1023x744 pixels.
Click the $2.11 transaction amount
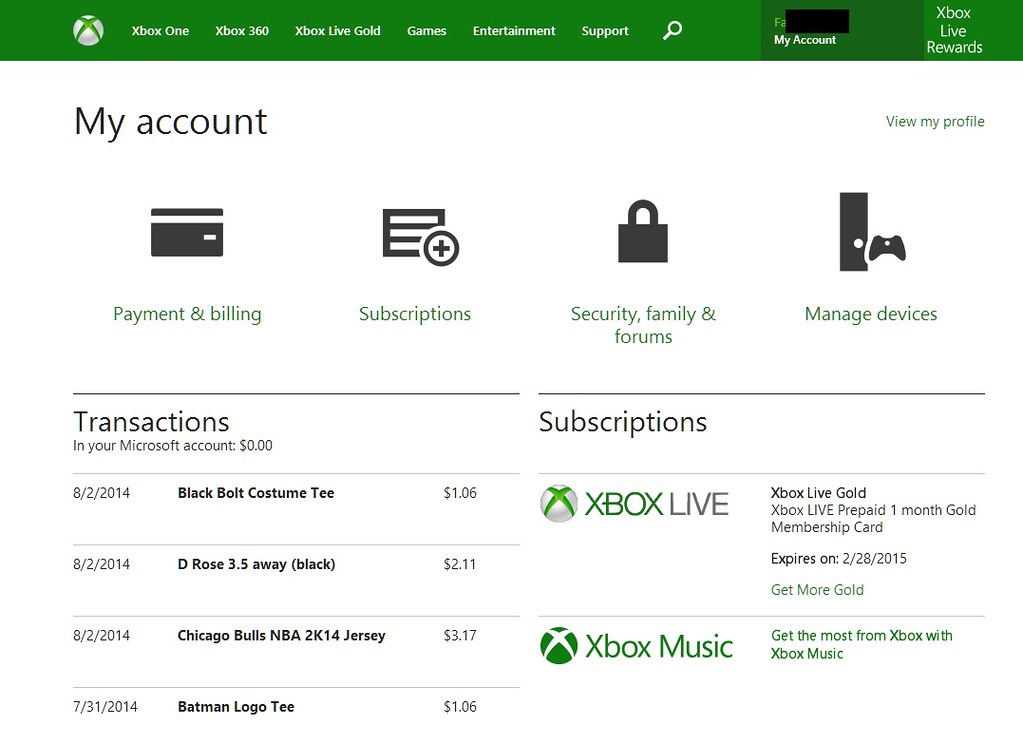(460, 565)
